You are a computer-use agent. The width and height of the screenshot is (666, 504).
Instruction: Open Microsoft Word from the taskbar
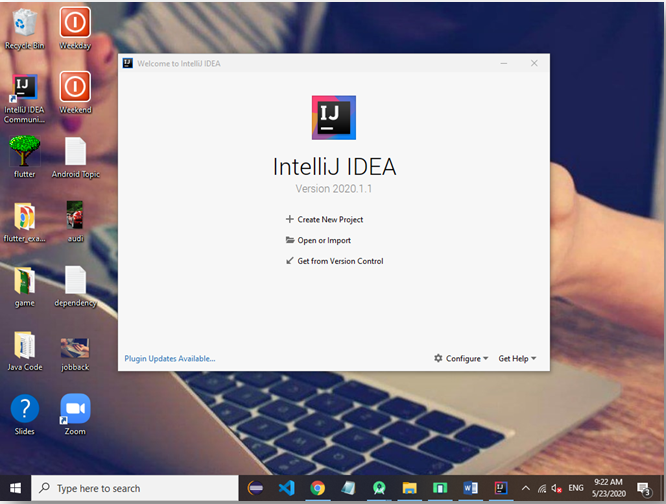[470, 488]
